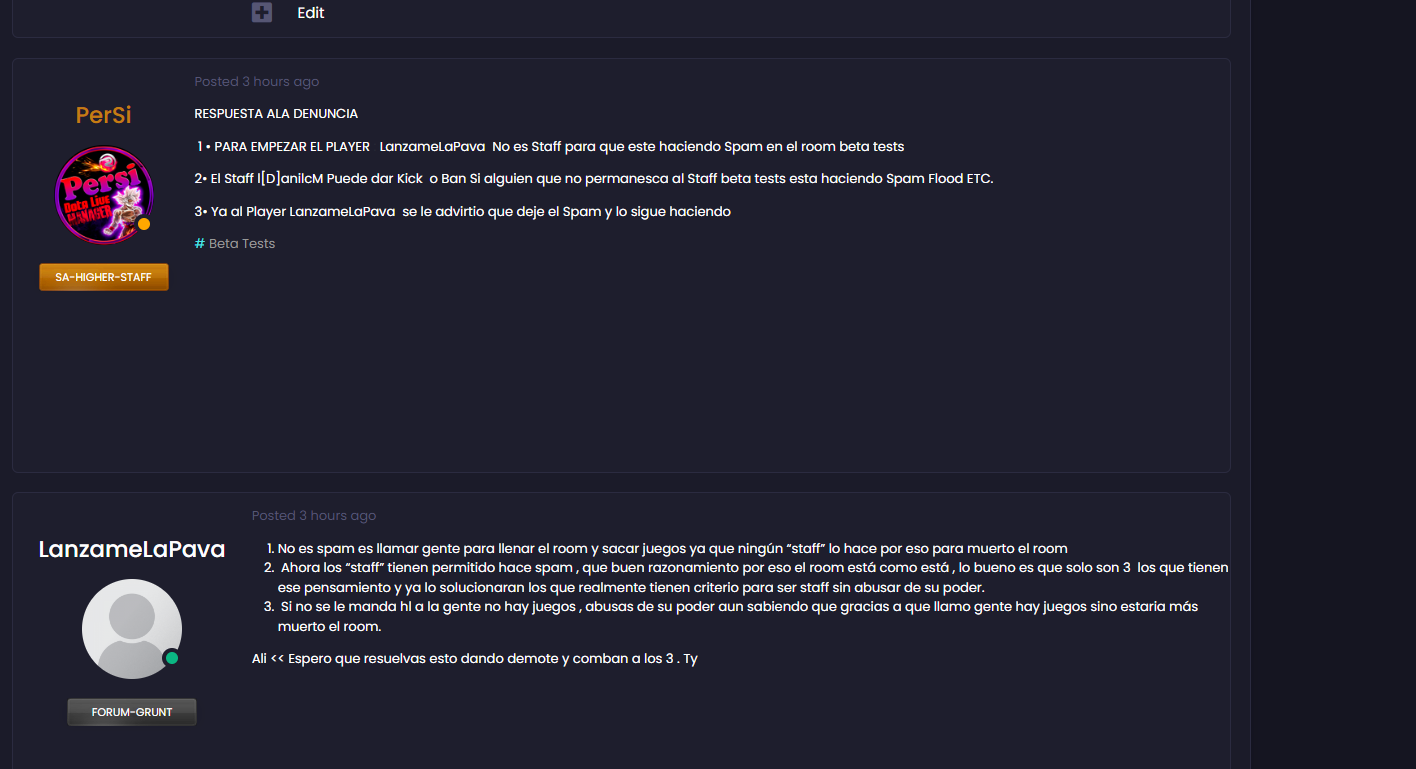Select the FORUM-GRUNT rank badge
The width and height of the screenshot is (1416, 769).
point(132,712)
